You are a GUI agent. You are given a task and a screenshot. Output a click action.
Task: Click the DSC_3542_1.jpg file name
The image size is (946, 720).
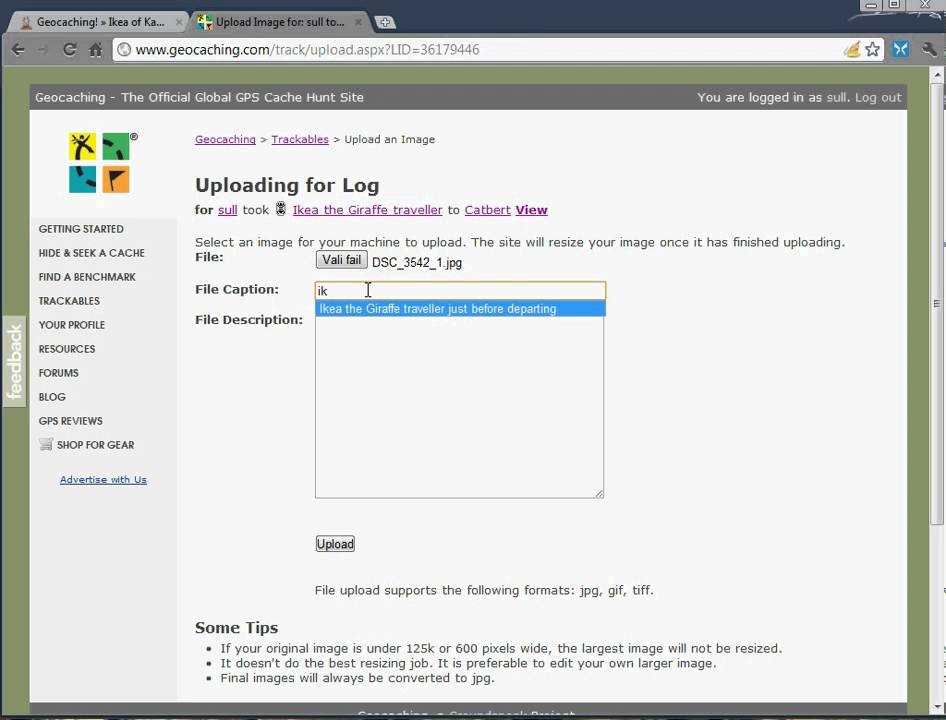(x=417, y=263)
